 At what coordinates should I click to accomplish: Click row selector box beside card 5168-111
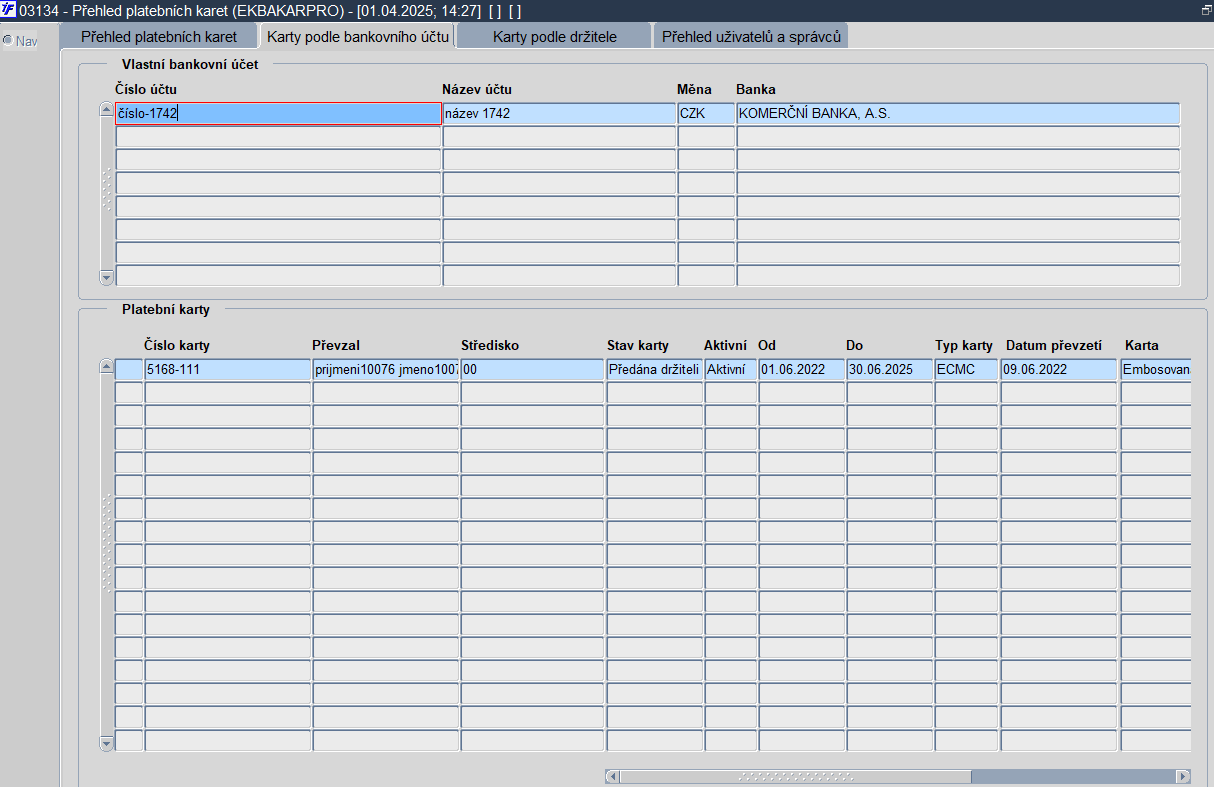(x=129, y=369)
